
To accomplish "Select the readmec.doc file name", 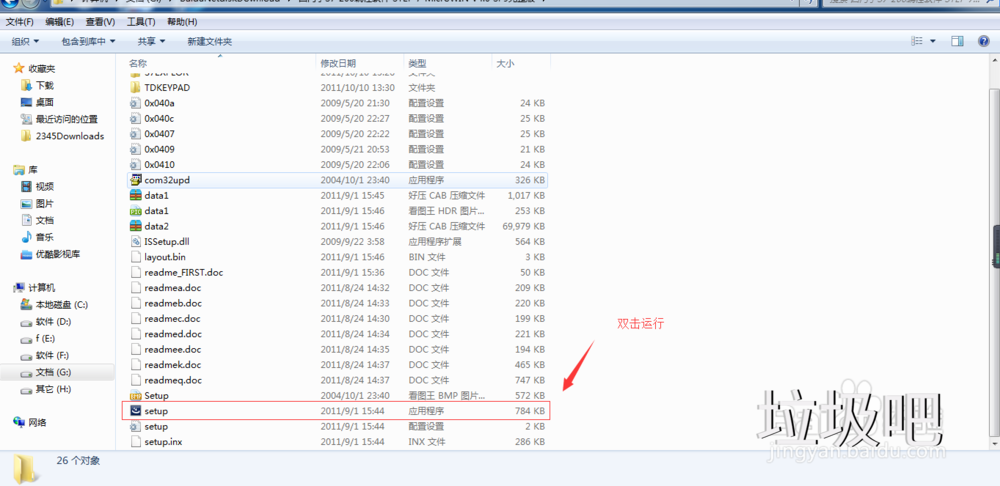I will click(x=172, y=318).
